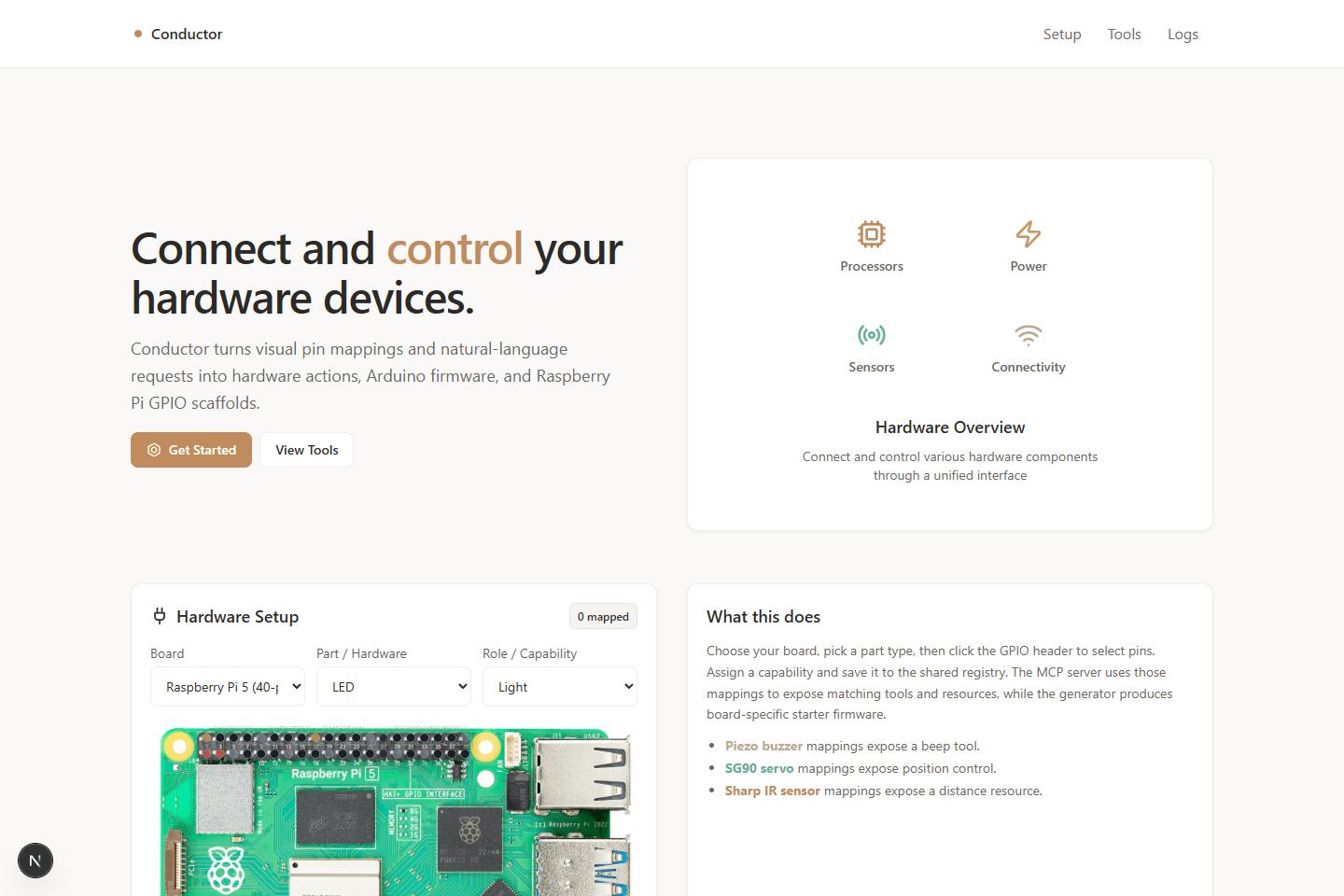Screen dimensions: 1344x896
Task: Open the Next.js dev tools badge
Action: click(x=35, y=861)
